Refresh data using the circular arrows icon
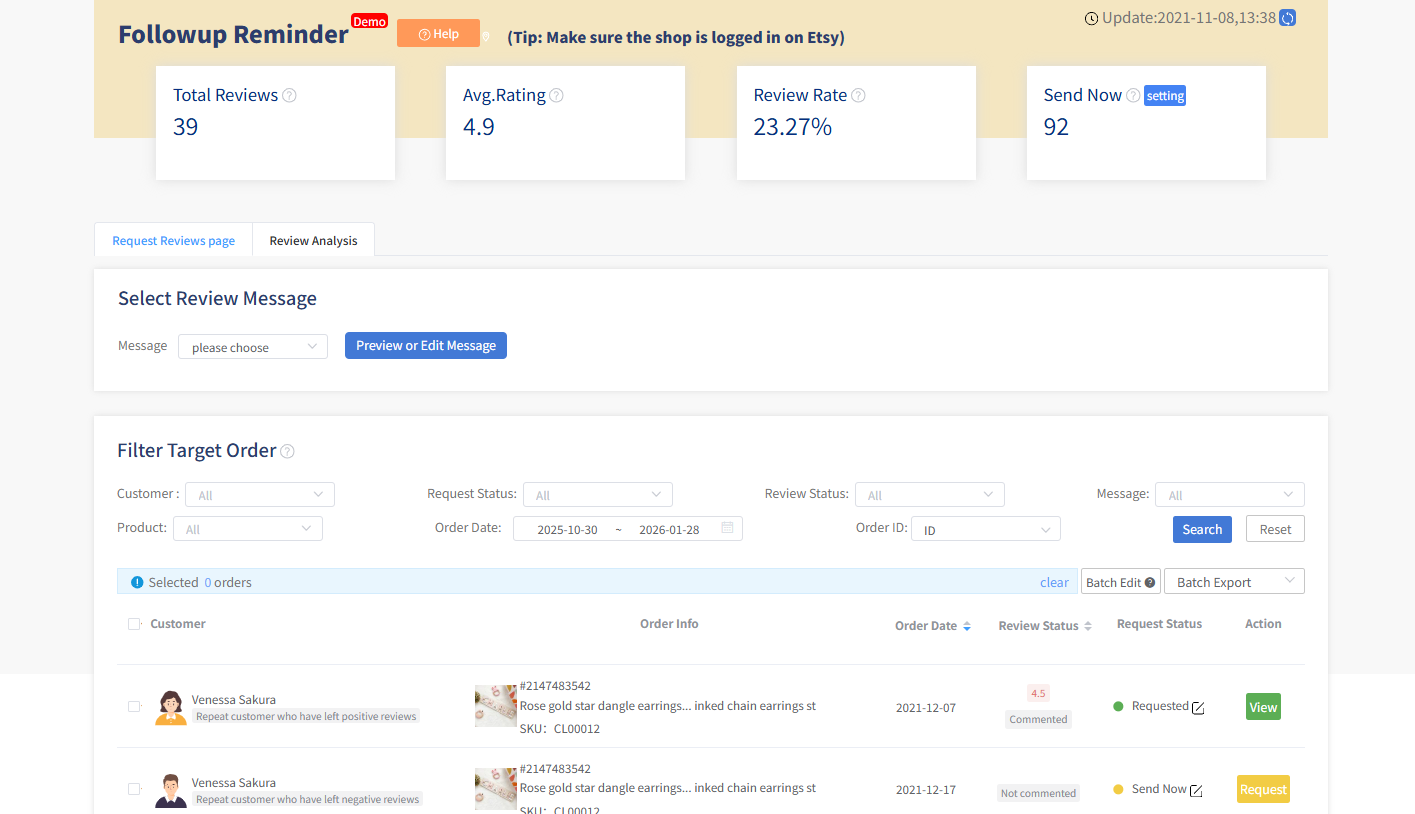Viewport: 1415px width, 814px height. (1289, 17)
